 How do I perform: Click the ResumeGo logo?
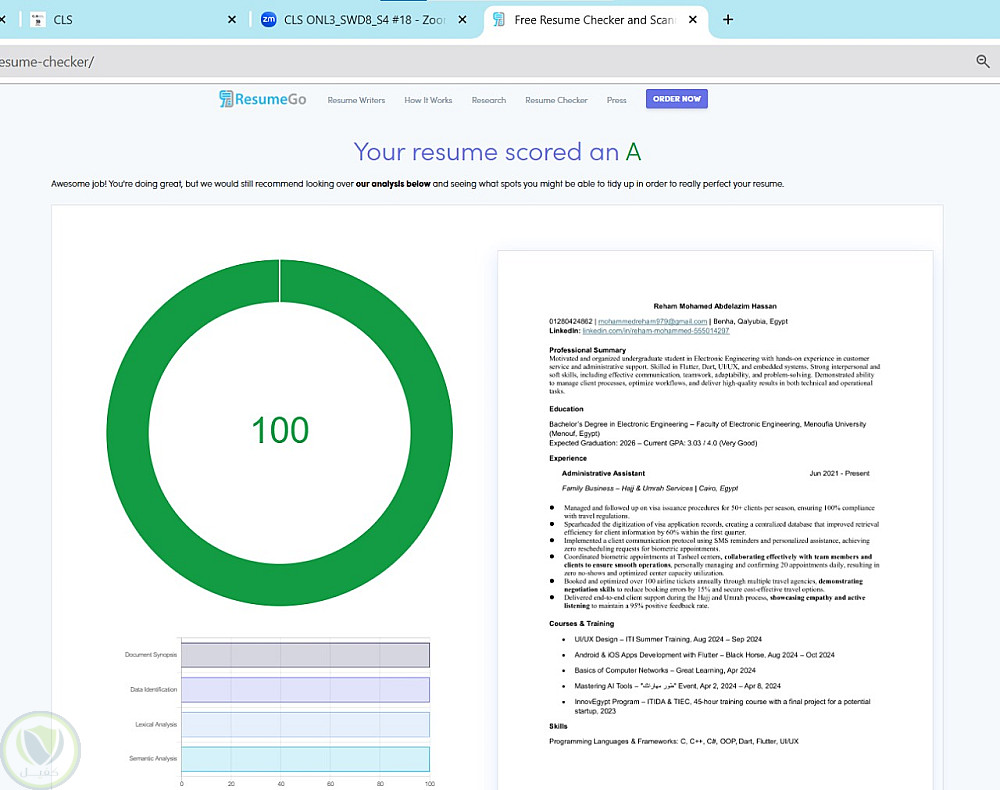click(262, 99)
